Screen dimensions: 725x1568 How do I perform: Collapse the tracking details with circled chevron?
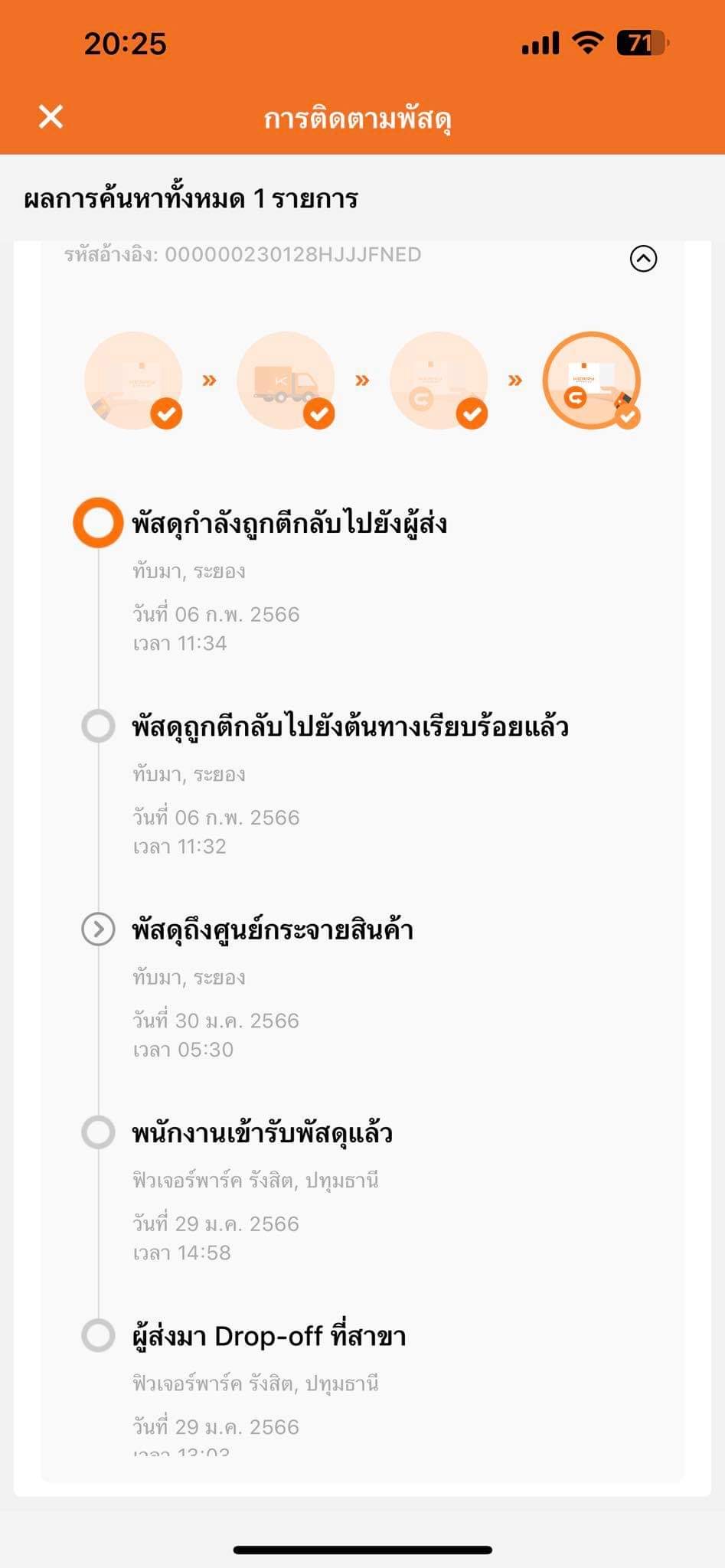pyautogui.click(x=643, y=259)
